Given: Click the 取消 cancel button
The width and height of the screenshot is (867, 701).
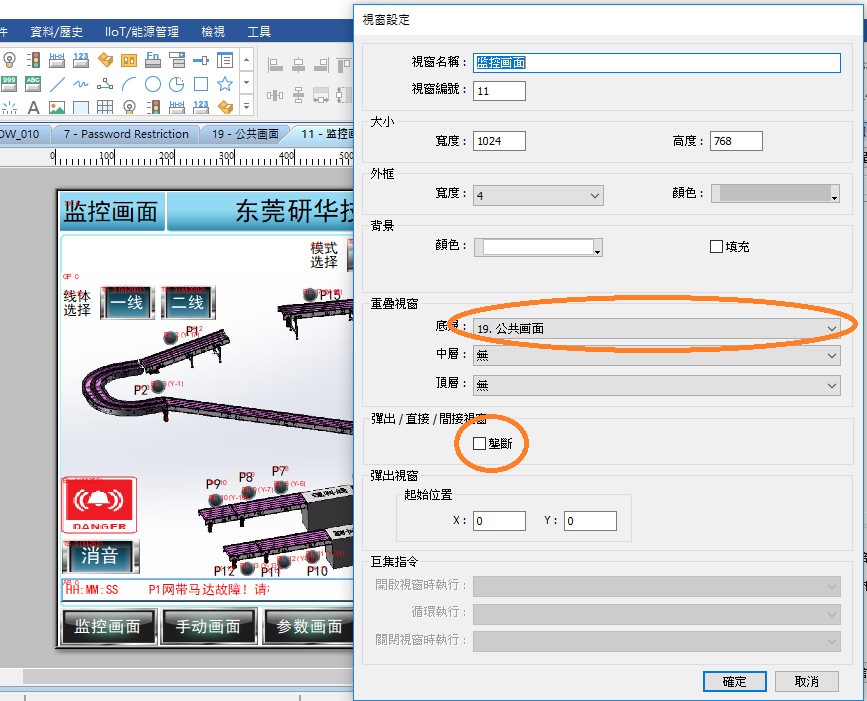Looking at the screenshot, I should point(807,681).
